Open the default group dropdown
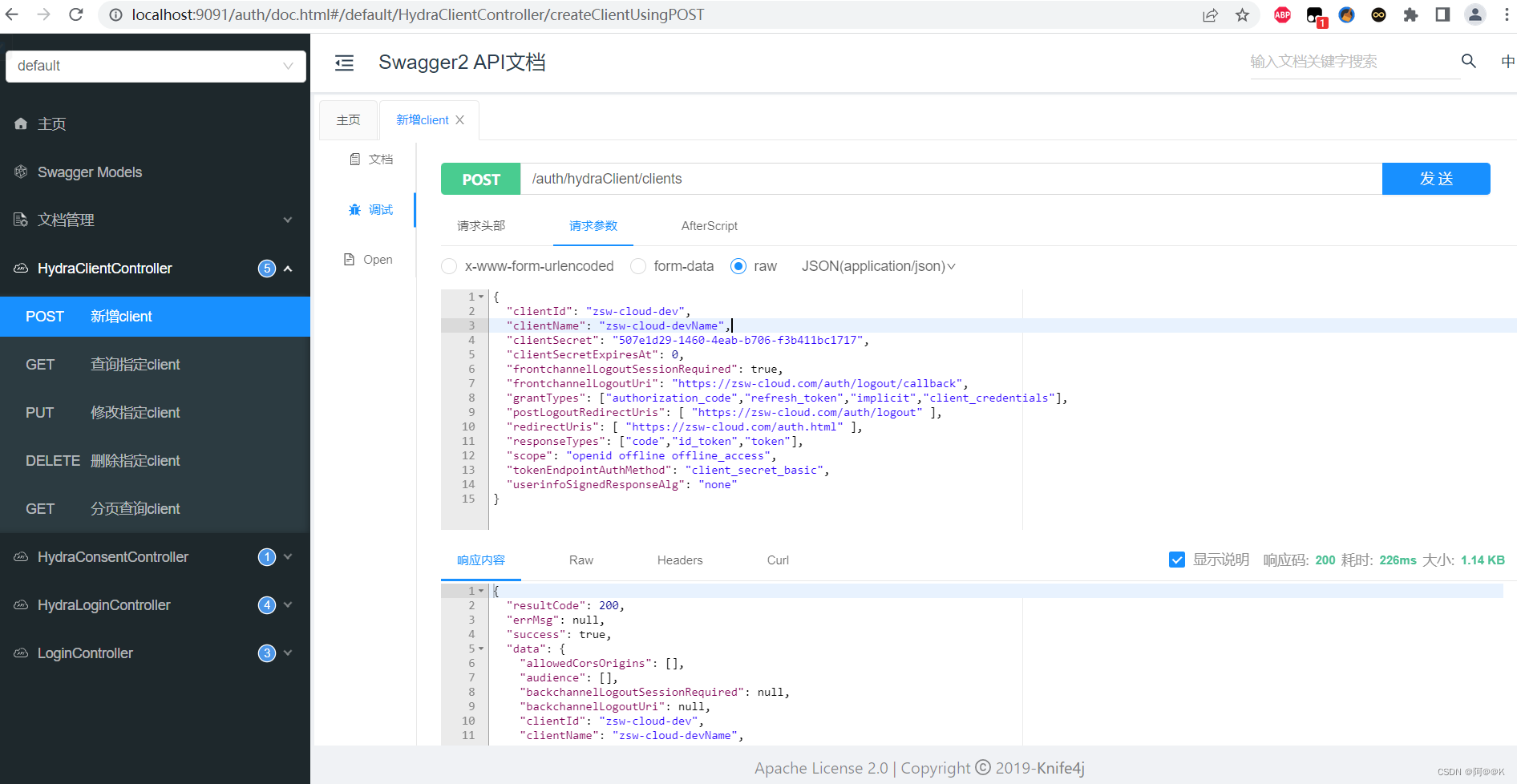The width and height of the screenshot is (1517, 784). (x=156, y=66)
